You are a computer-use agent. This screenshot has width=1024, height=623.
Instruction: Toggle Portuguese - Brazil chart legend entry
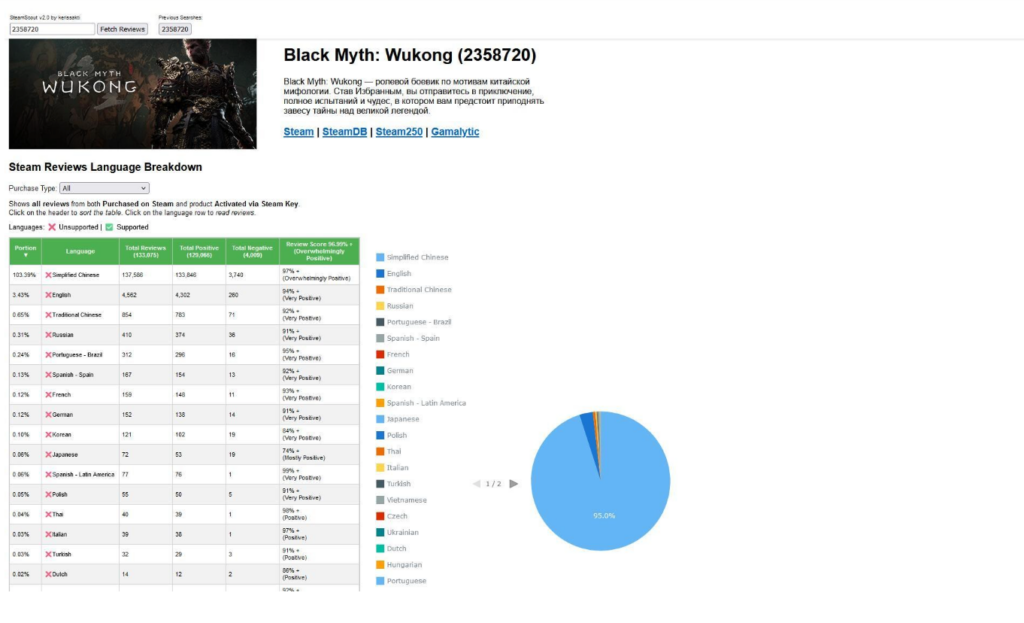414,322
